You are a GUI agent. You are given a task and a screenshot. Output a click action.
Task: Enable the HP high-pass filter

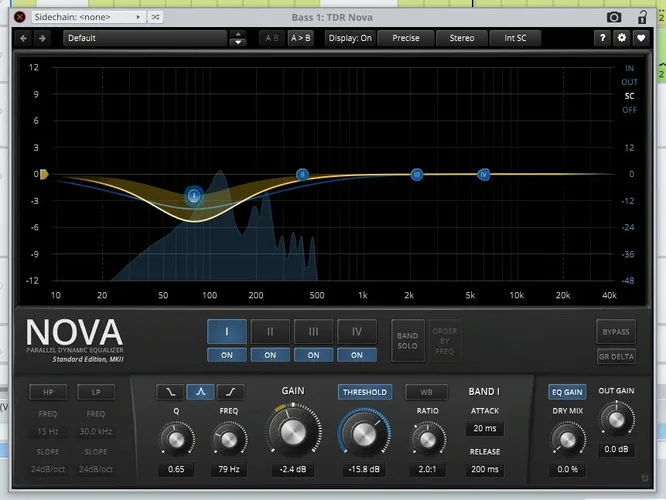click(x=48, y=392)
